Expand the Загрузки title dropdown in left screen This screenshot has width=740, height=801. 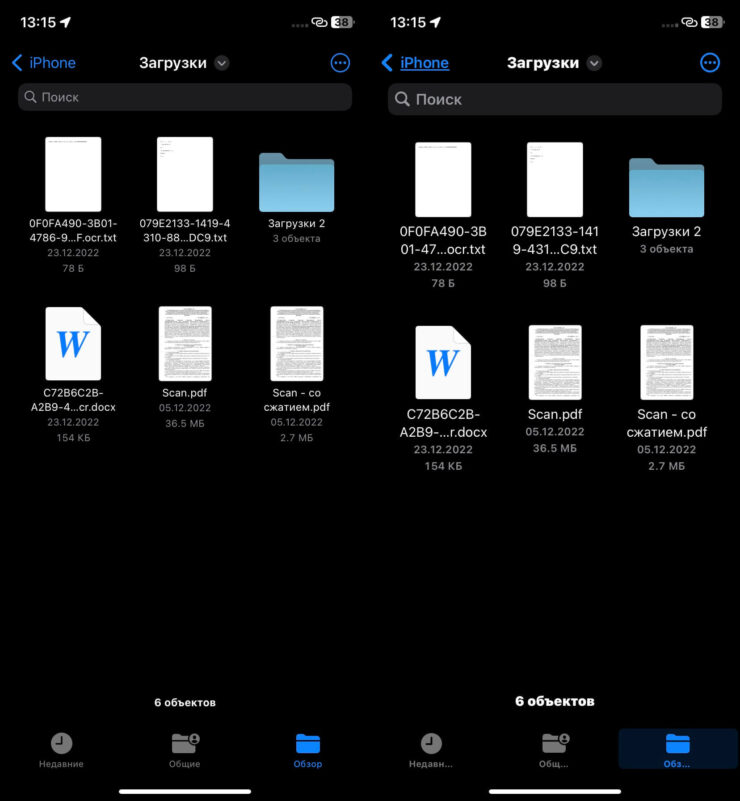(x=222, y=63)
